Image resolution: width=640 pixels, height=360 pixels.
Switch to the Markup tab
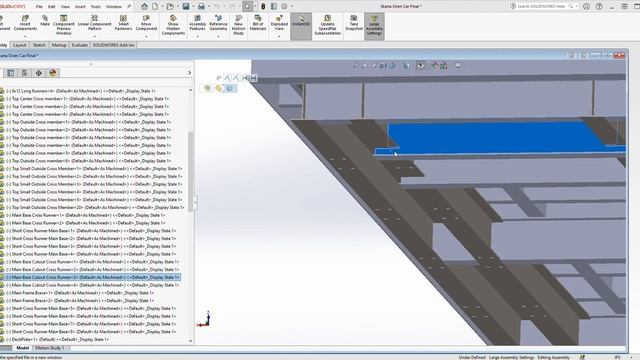point(59,45)
